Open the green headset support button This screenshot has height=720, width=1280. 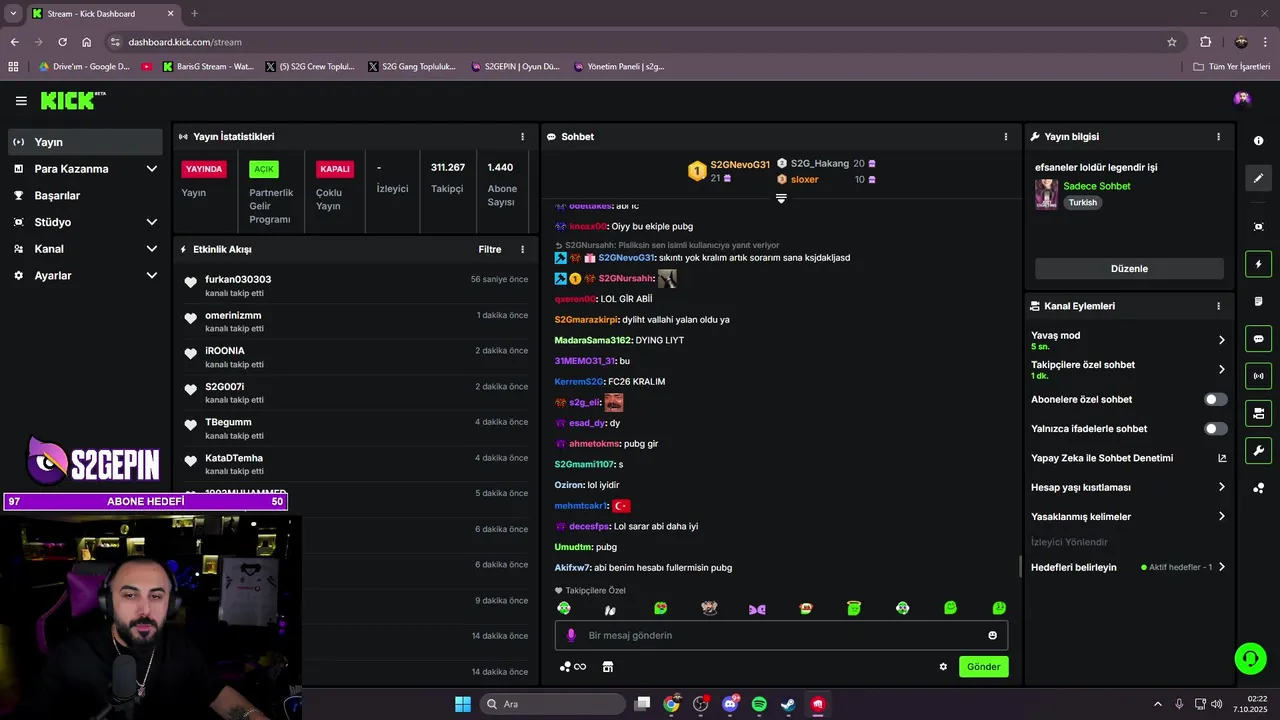(1250, 658)
